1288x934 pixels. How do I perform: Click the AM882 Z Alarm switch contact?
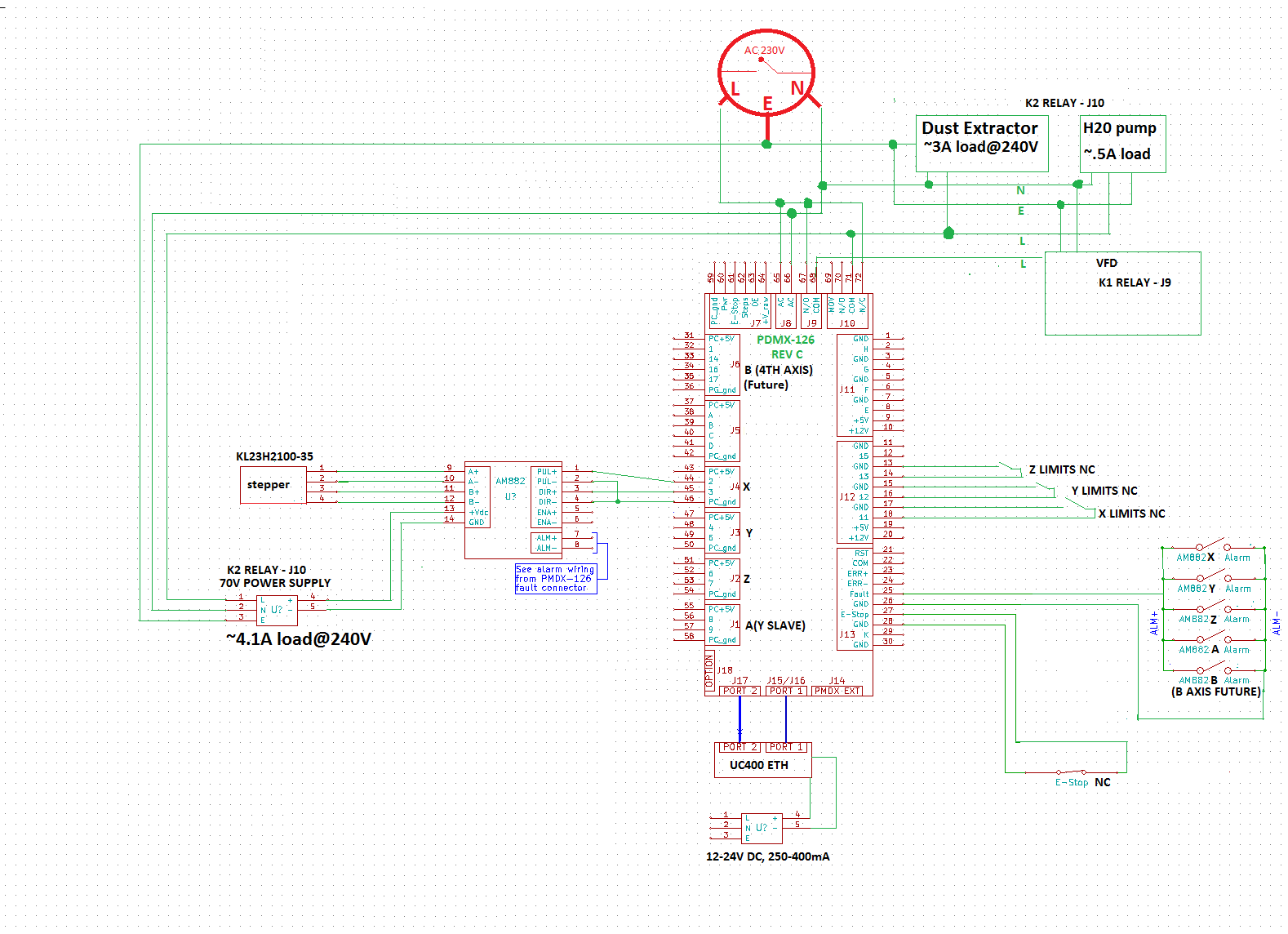1213,607
